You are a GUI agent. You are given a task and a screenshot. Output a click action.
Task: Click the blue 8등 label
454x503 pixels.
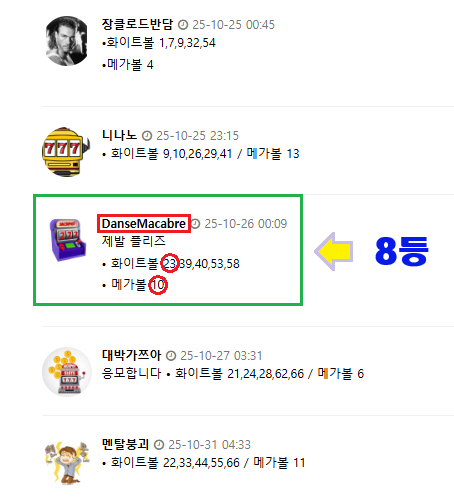pos(402,251)
